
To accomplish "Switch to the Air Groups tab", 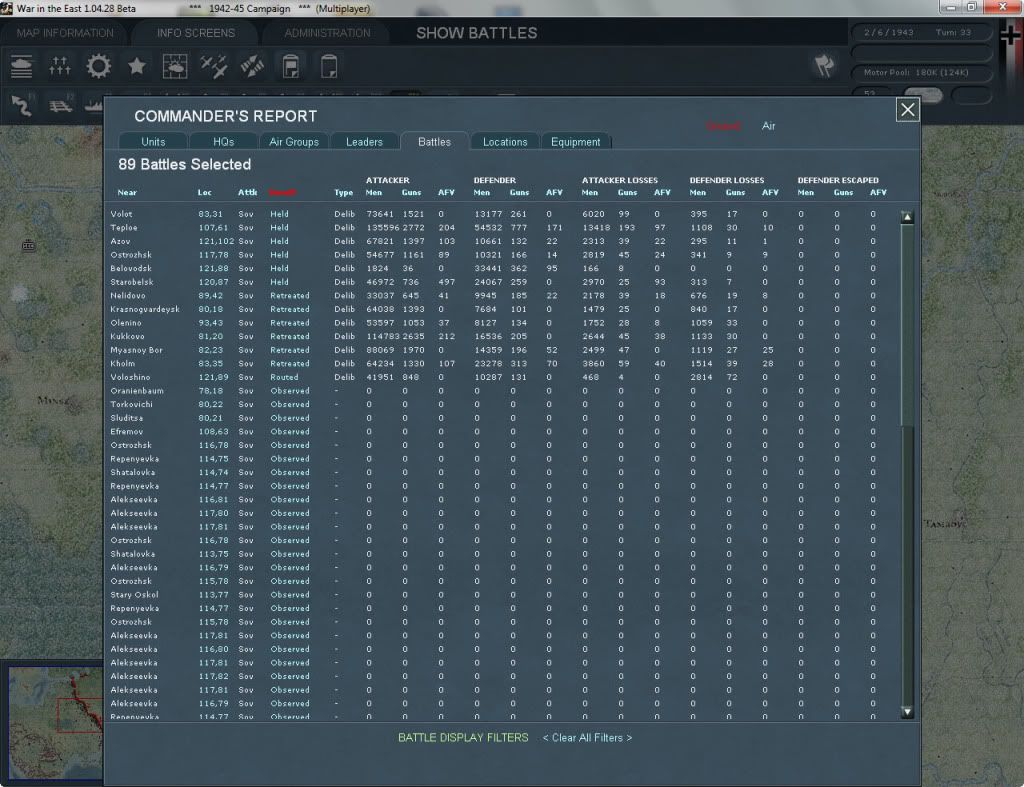I will 294,142.
